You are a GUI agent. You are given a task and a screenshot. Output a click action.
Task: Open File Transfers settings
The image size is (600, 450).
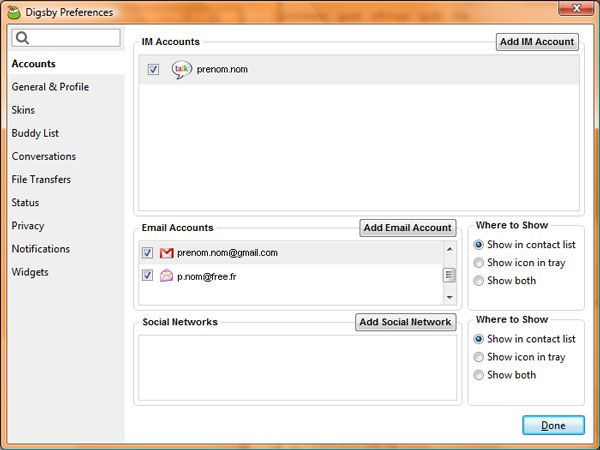click(41, 179)
